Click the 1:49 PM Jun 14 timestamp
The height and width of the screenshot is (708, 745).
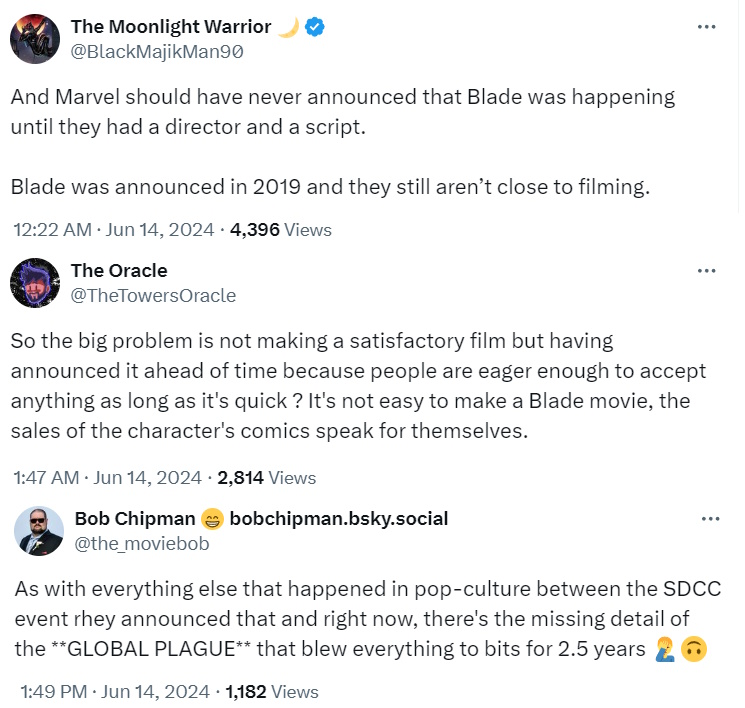coord(115,689)
